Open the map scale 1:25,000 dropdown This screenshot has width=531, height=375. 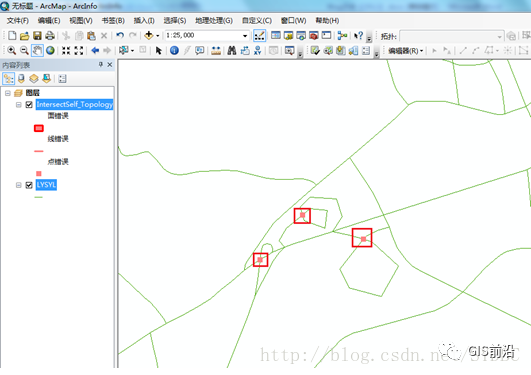pyautogui.click(x=245, y=36)
